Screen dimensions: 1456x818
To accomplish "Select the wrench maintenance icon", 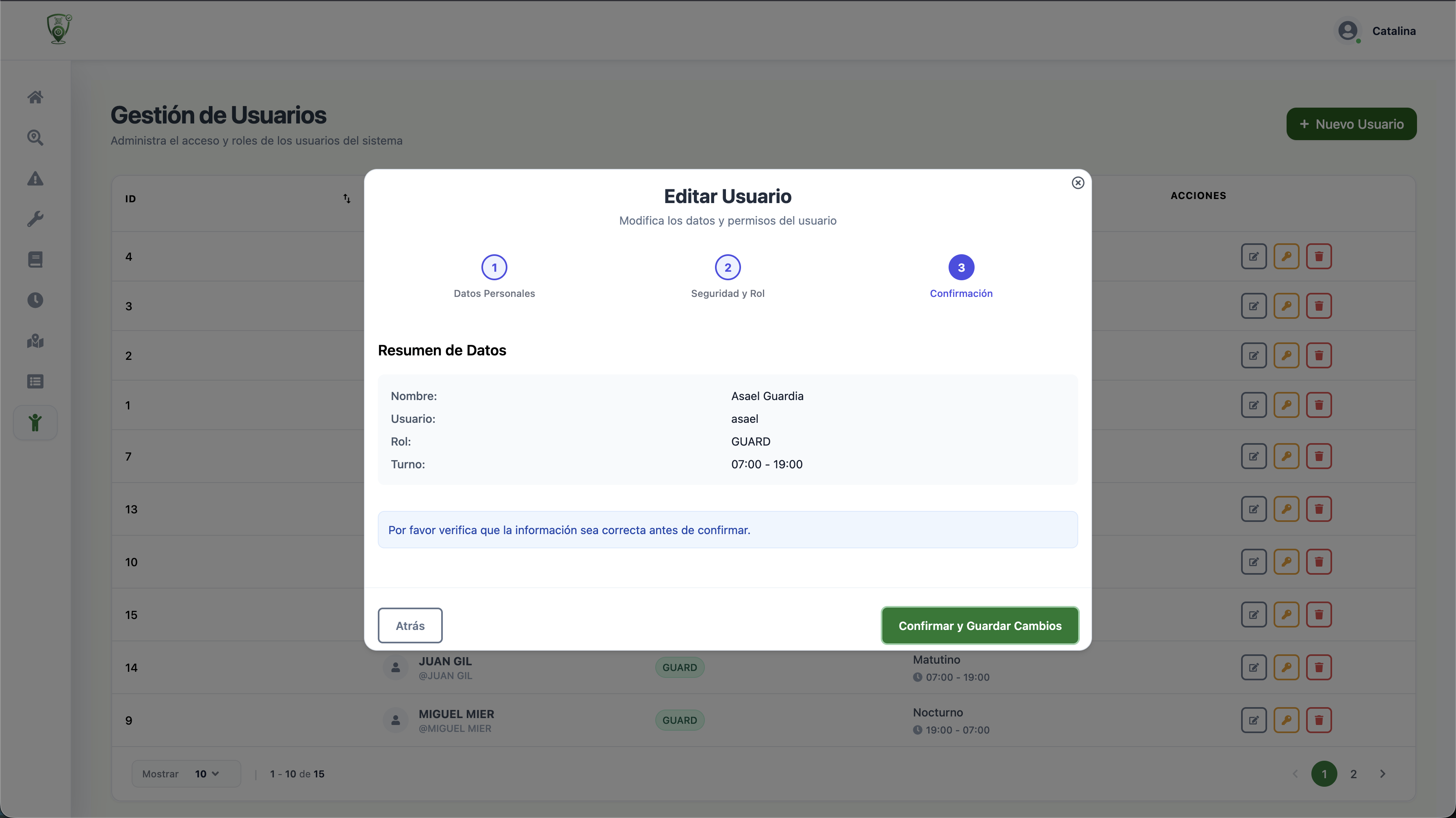I will click(35, 219).
